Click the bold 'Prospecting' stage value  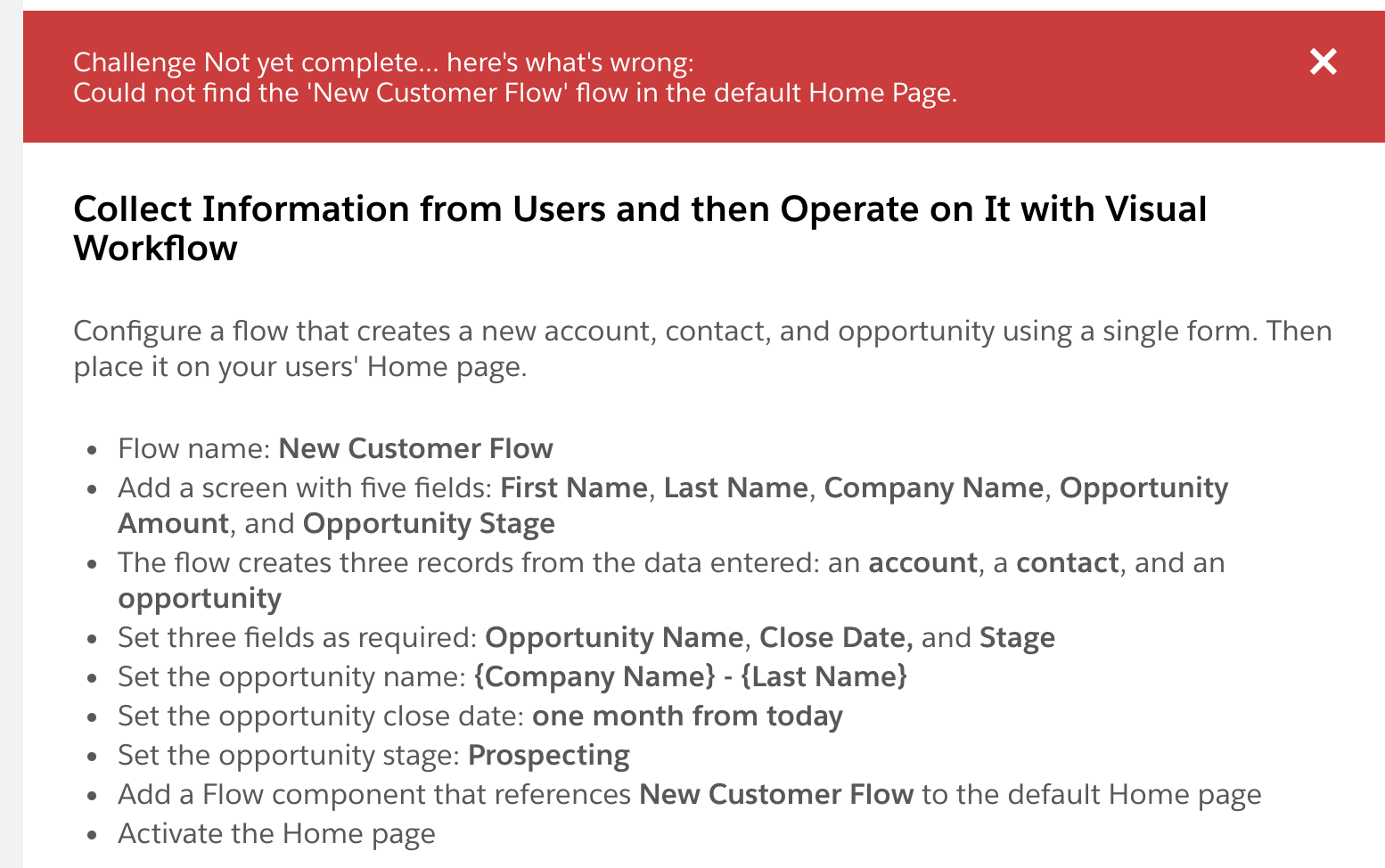(549, 755)
